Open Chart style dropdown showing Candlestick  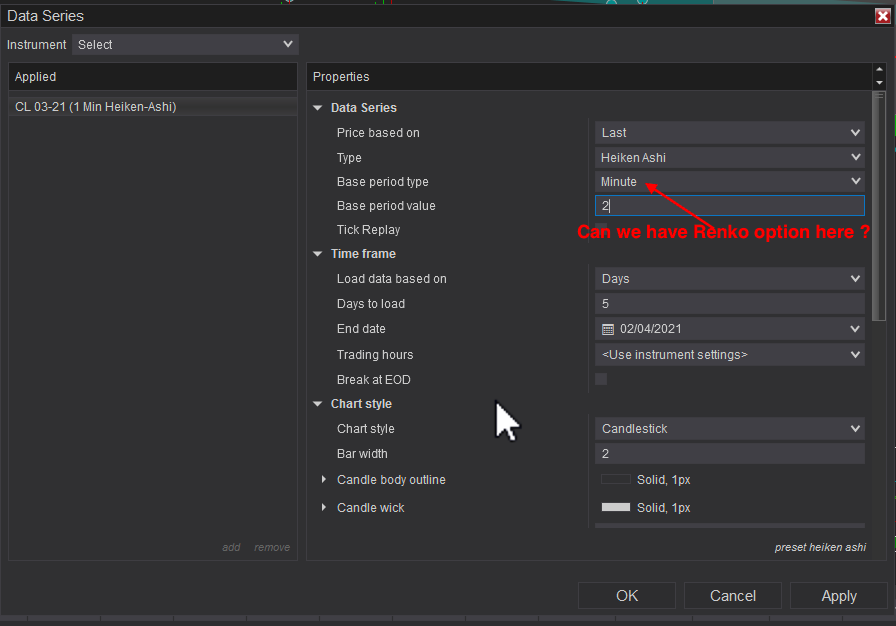(729, 429)
